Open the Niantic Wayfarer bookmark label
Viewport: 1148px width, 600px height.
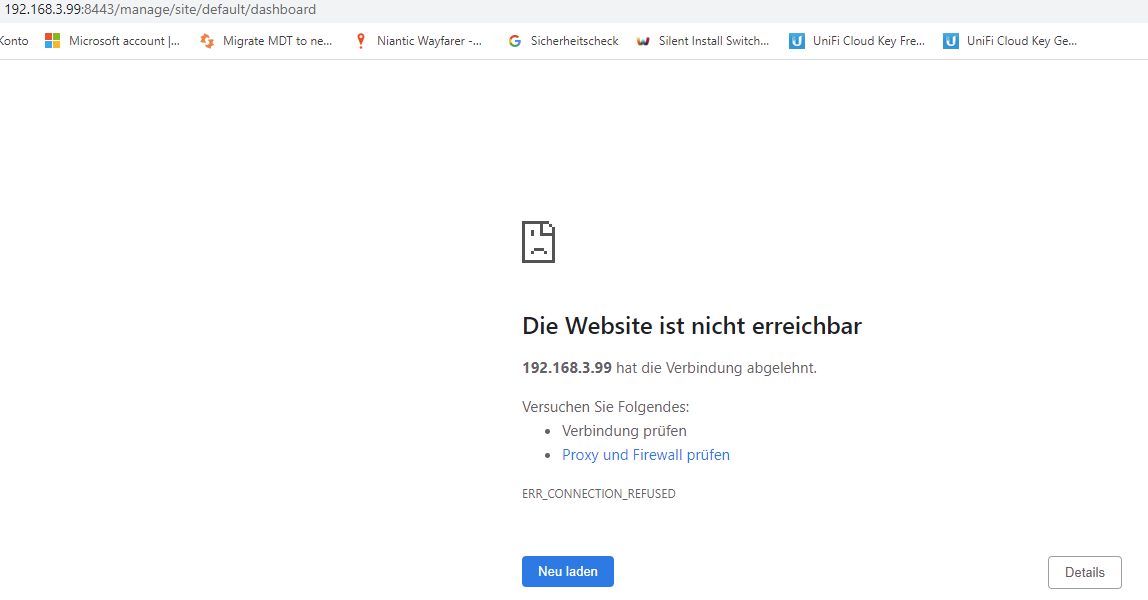(429, 41)
